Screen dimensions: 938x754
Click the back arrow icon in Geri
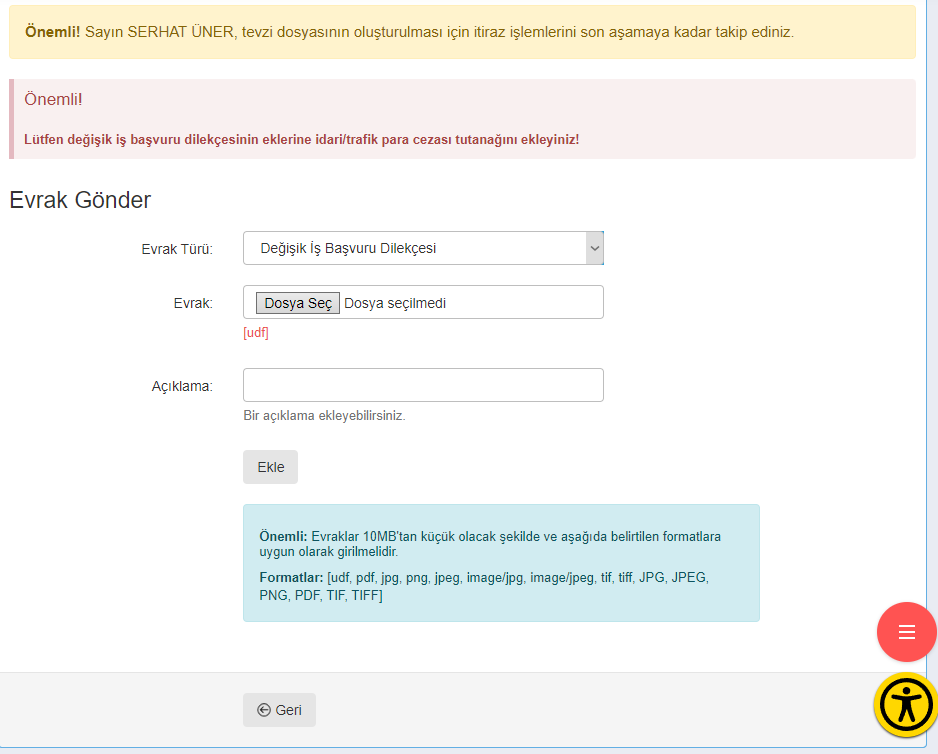point(264,710)
